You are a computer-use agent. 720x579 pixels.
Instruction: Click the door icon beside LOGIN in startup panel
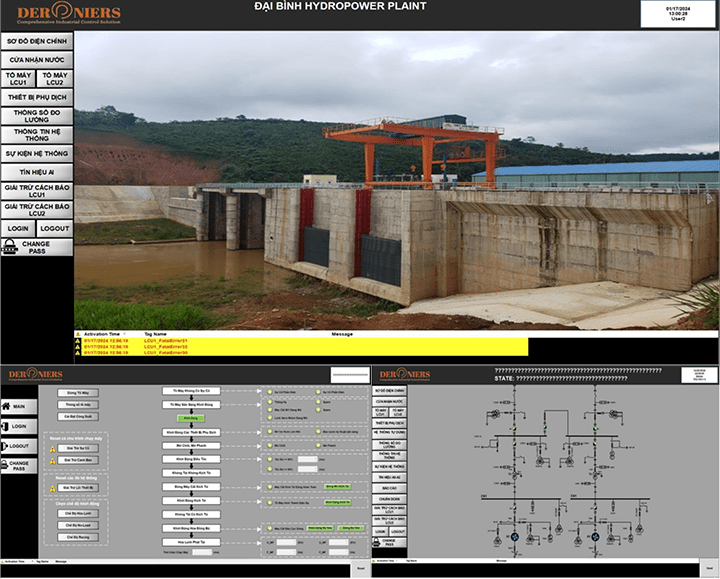point(6,426)
